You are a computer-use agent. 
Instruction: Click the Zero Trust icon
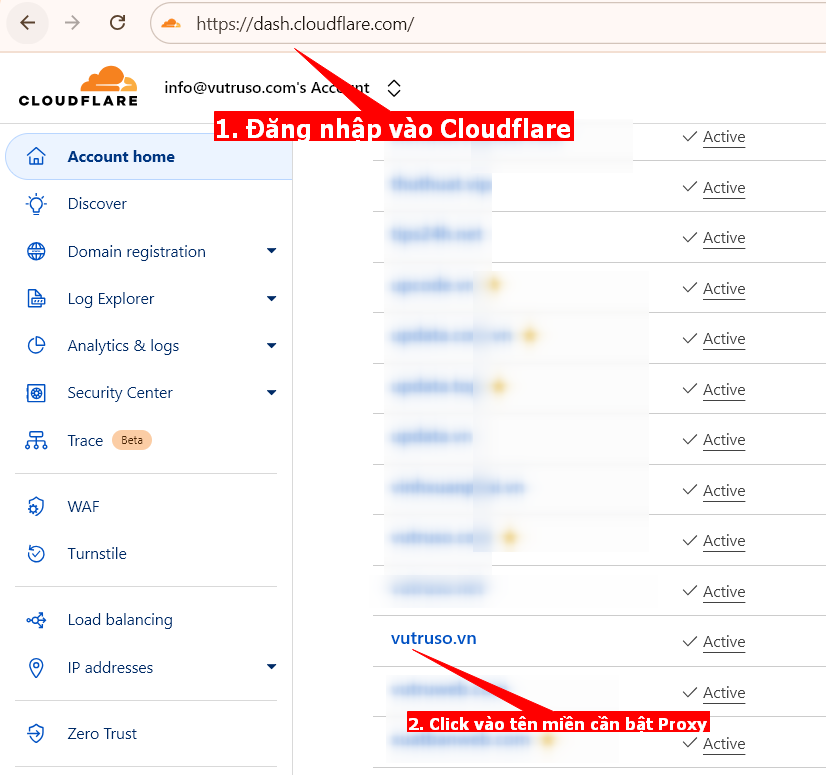[x=36, y=733]
